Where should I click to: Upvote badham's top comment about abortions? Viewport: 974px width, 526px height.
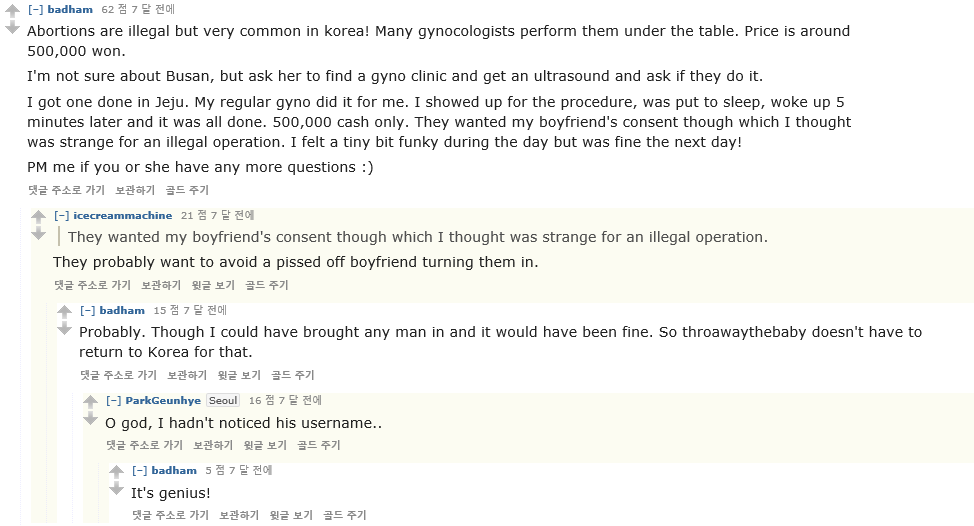(12, 11)
